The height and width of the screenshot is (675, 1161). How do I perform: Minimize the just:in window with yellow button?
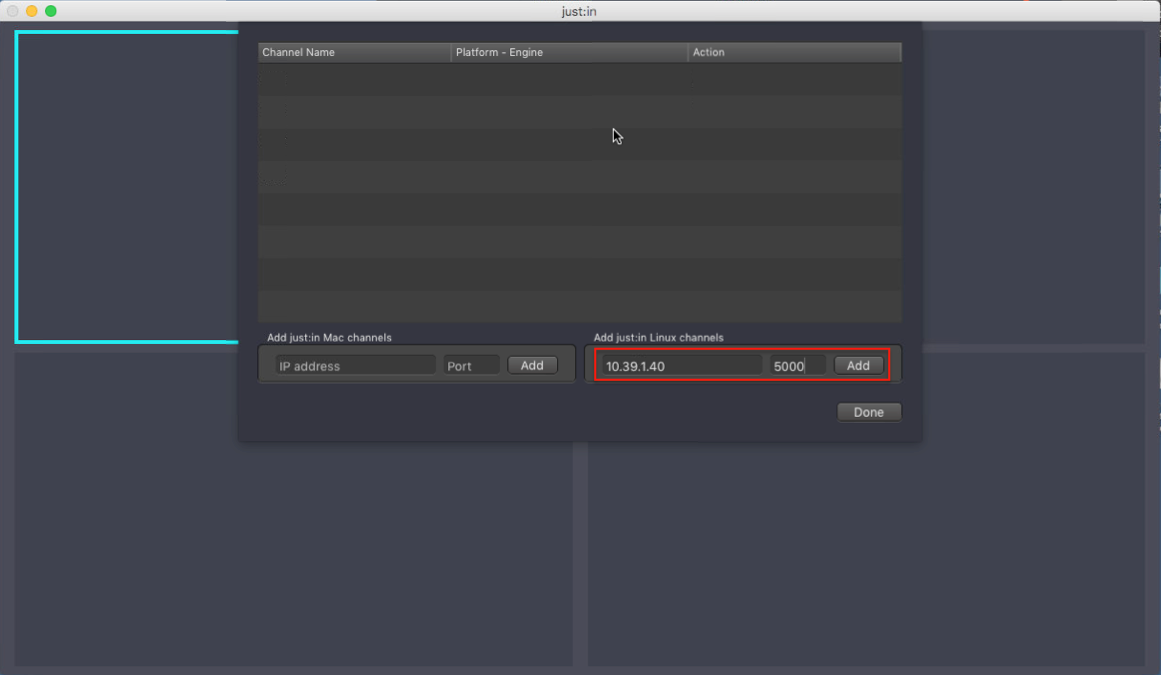(32, 11)
